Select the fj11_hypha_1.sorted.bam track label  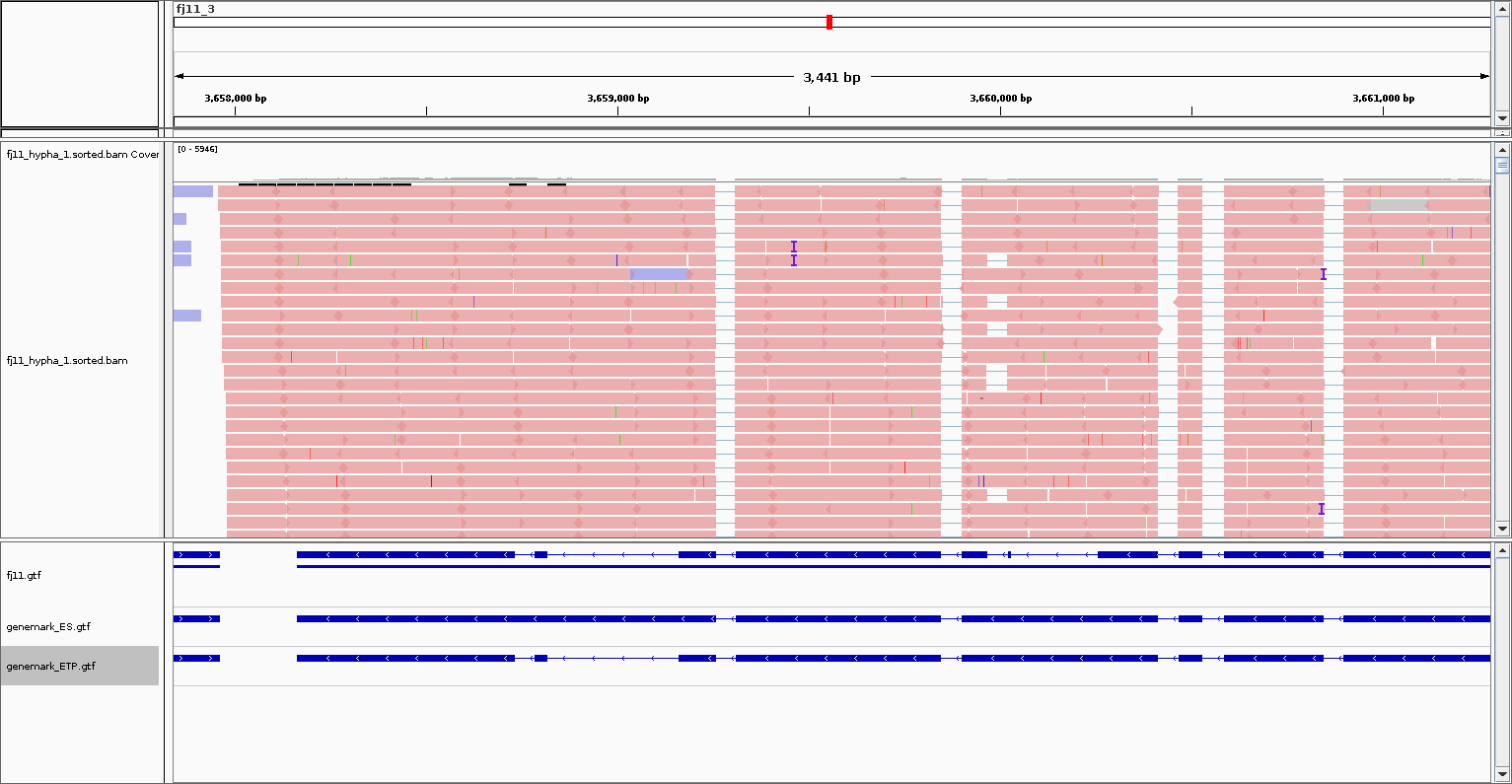point(65,361)
